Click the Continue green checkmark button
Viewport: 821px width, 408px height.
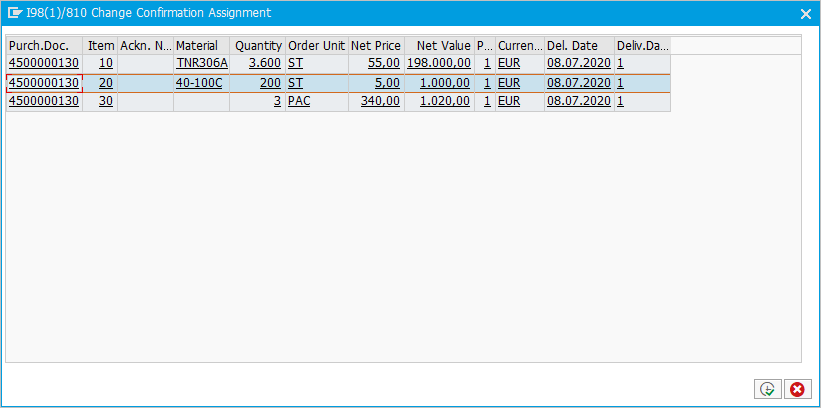click(x=767, y=389)
